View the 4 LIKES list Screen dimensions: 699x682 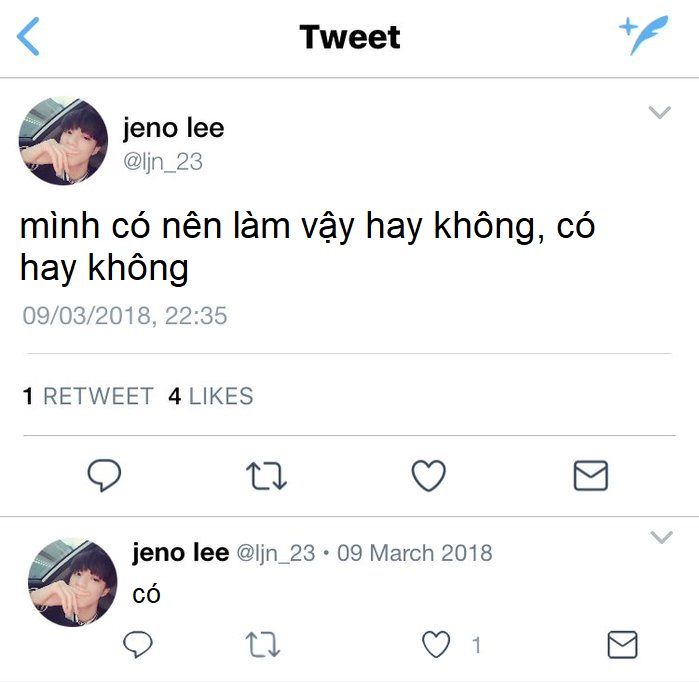[210, 396]
